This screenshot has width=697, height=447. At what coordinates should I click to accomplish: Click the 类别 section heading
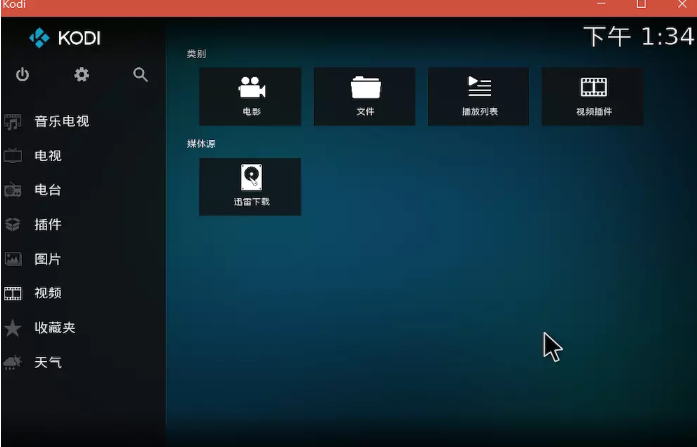click(x=196, y=54)
